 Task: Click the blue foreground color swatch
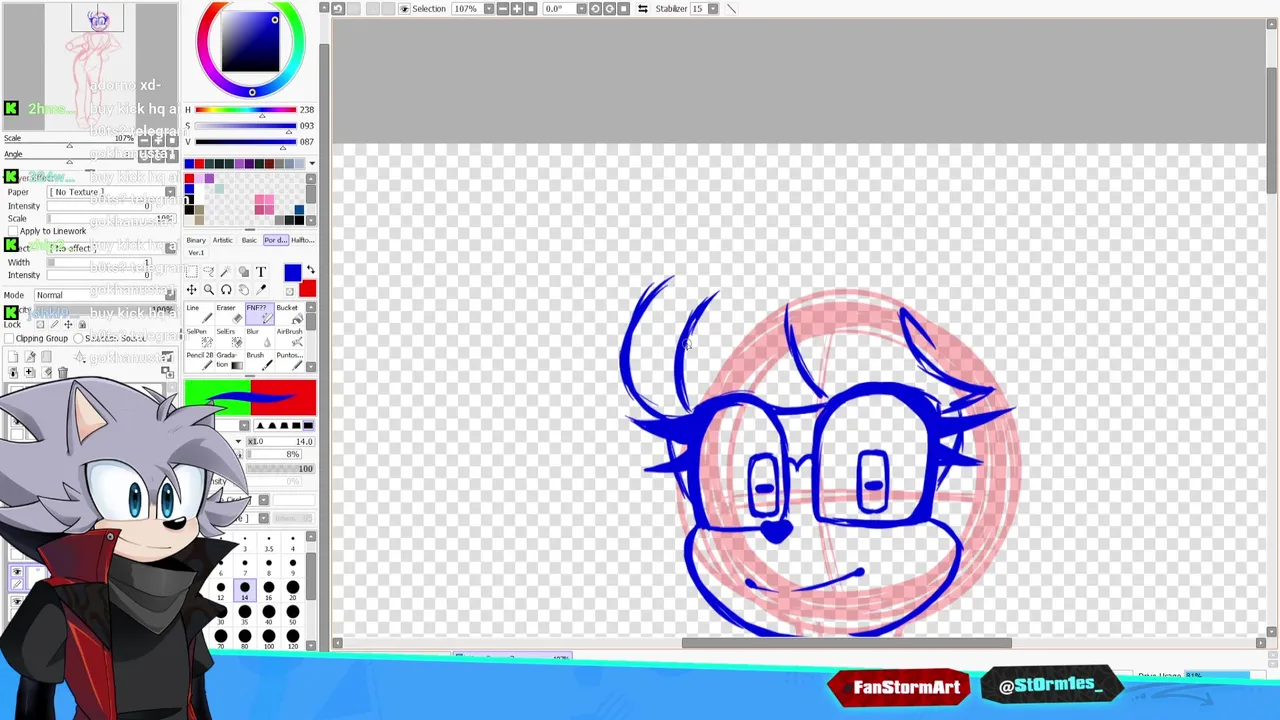click(292, 273)
